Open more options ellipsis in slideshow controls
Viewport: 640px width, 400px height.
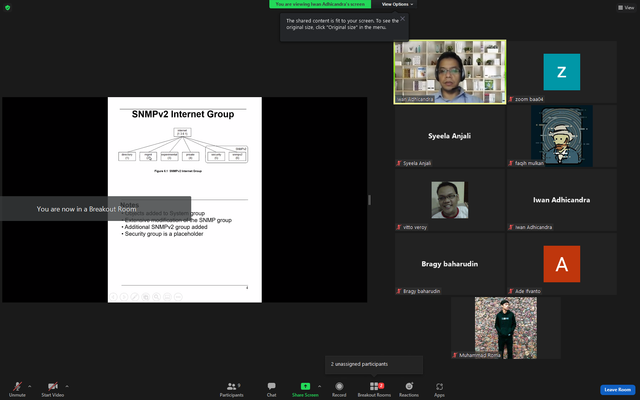point(178,297)
